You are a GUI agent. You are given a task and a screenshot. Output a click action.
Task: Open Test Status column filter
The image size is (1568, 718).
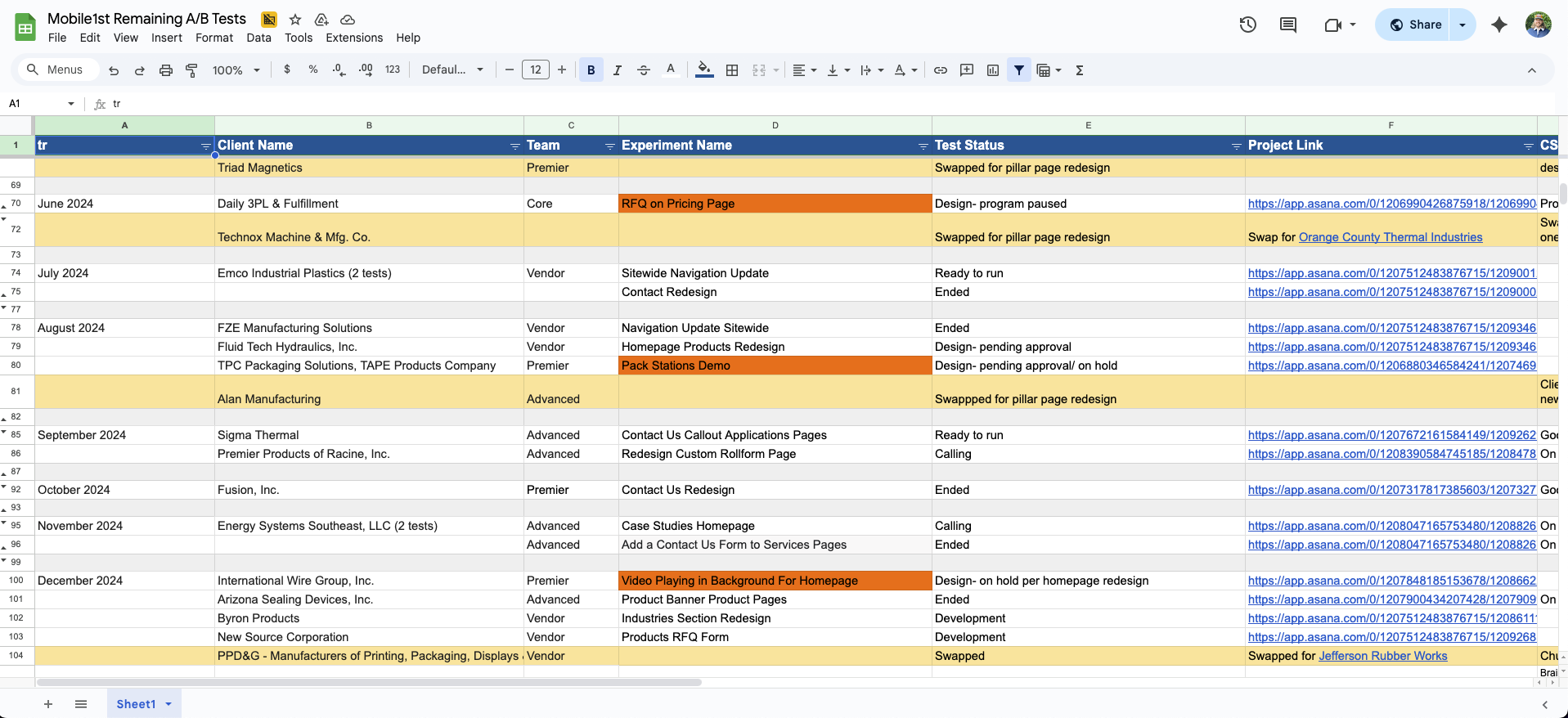point(1237,146)
